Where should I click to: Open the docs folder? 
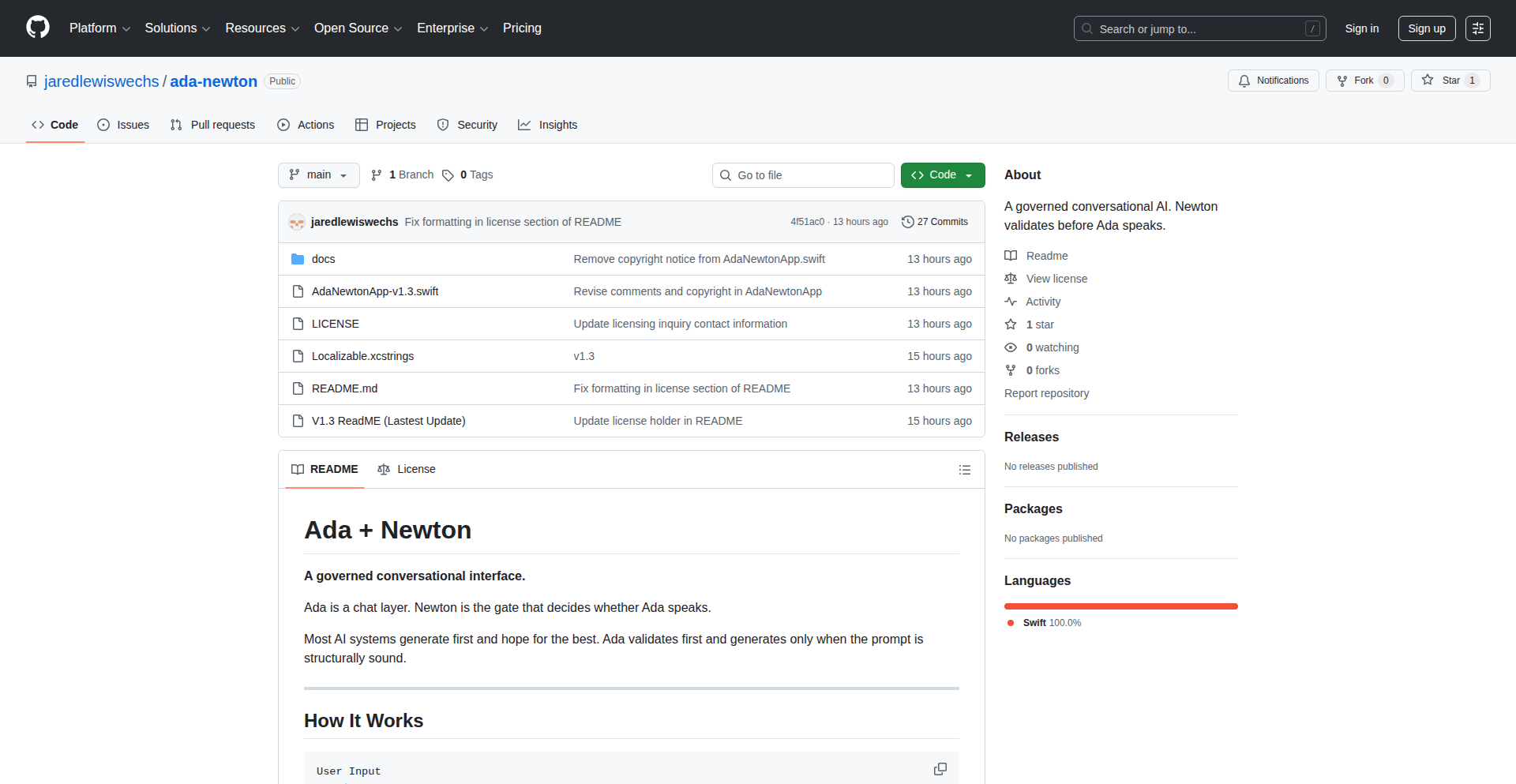pos(323,259)
